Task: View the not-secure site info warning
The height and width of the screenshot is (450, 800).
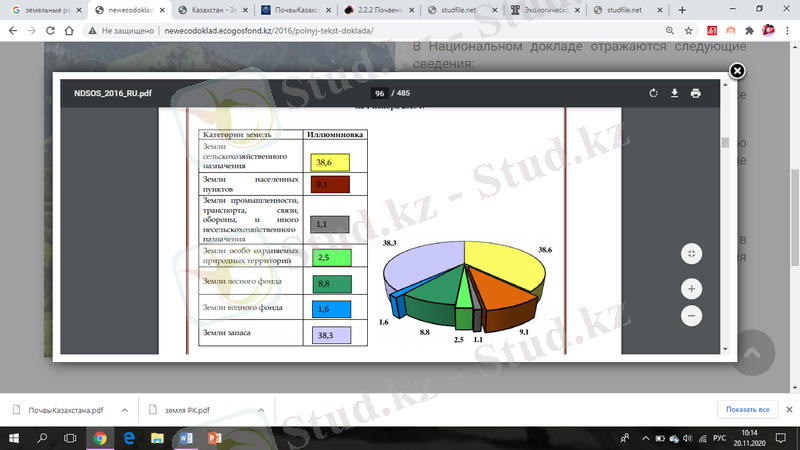Action: click(x=121, y=31)
